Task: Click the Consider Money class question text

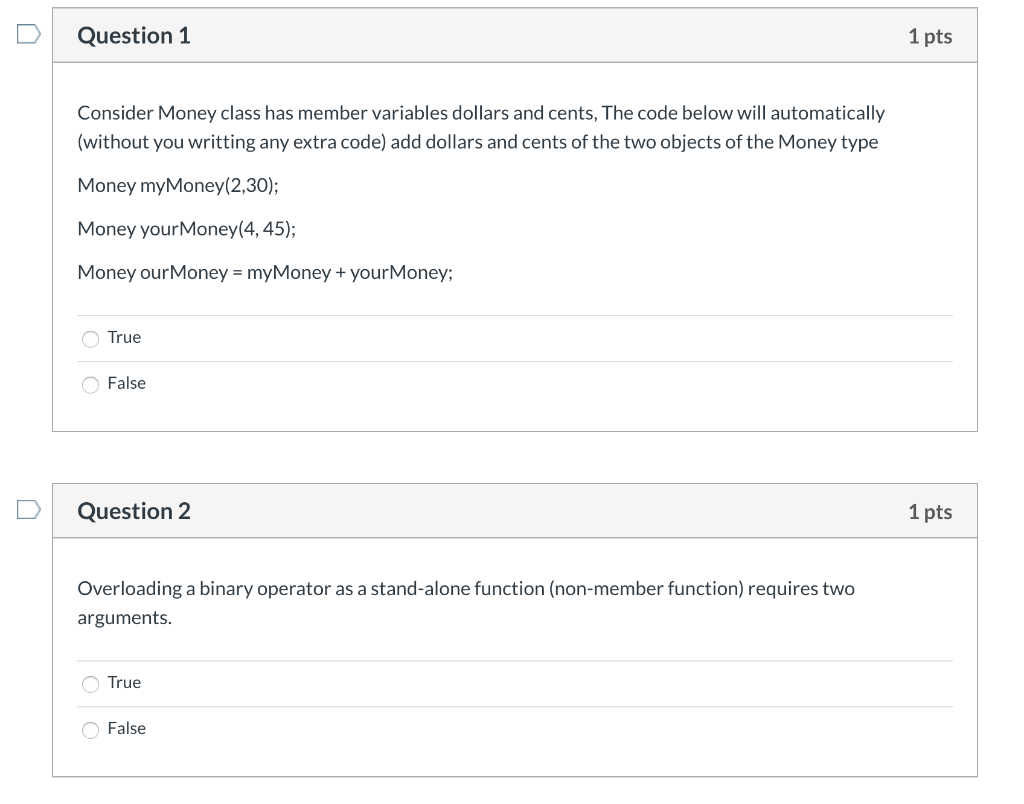Action: pos(481,127)
